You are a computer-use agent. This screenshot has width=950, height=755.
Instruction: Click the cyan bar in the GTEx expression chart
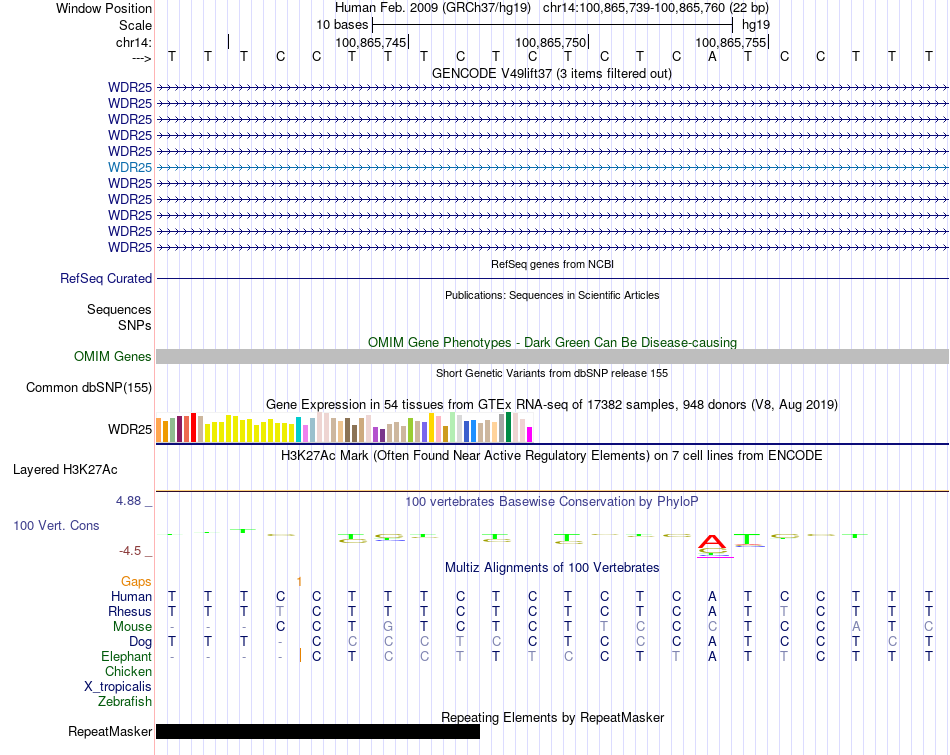[298, 429]
